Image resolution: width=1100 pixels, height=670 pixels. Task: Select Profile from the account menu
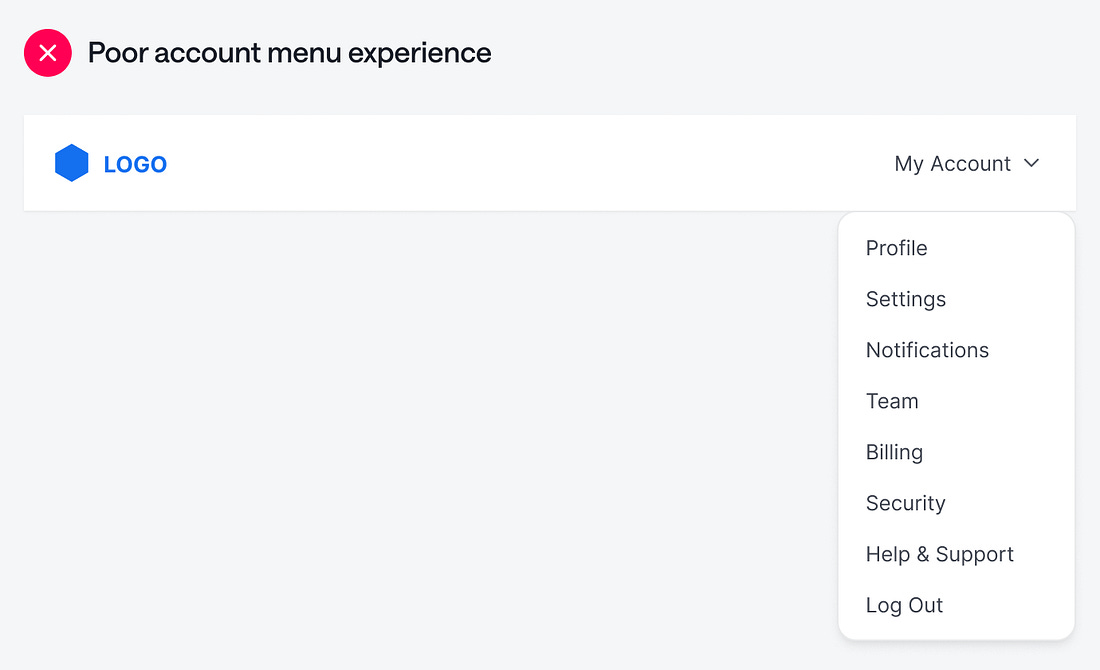[x=896, y=248]
